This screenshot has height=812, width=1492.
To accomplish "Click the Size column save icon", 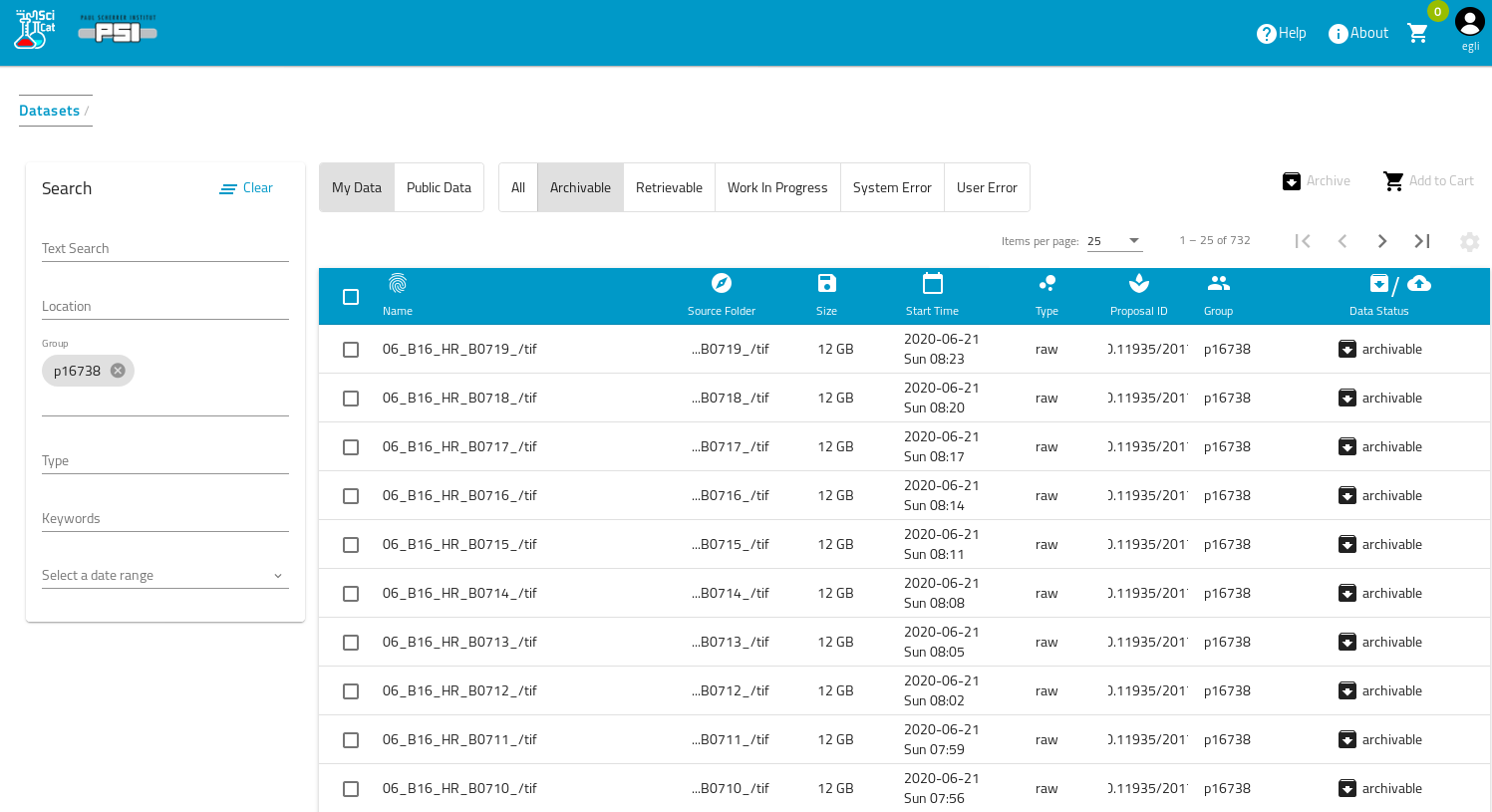I will pos(826,283).
